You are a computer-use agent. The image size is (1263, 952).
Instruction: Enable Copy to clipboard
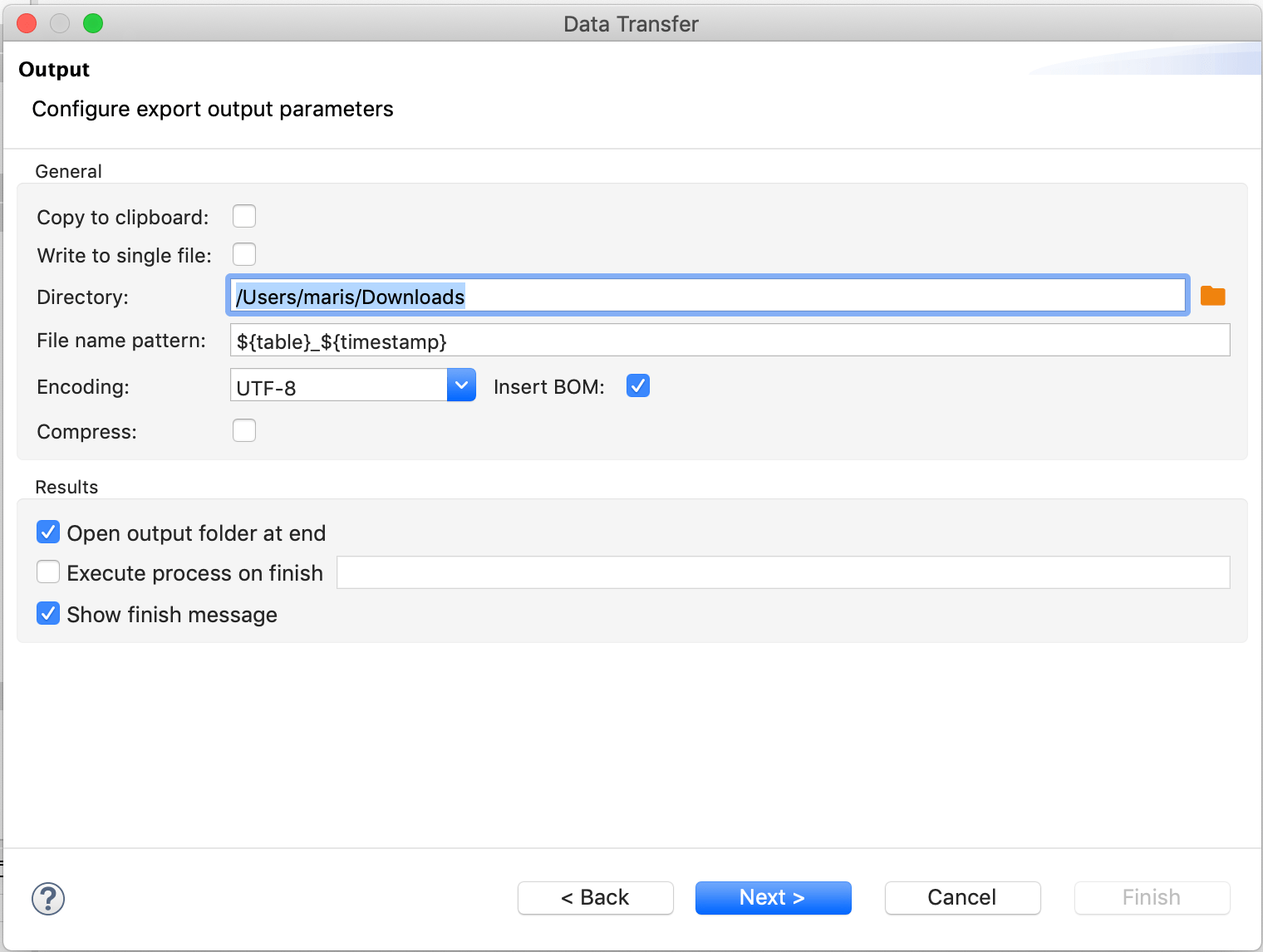pos(243,216)
